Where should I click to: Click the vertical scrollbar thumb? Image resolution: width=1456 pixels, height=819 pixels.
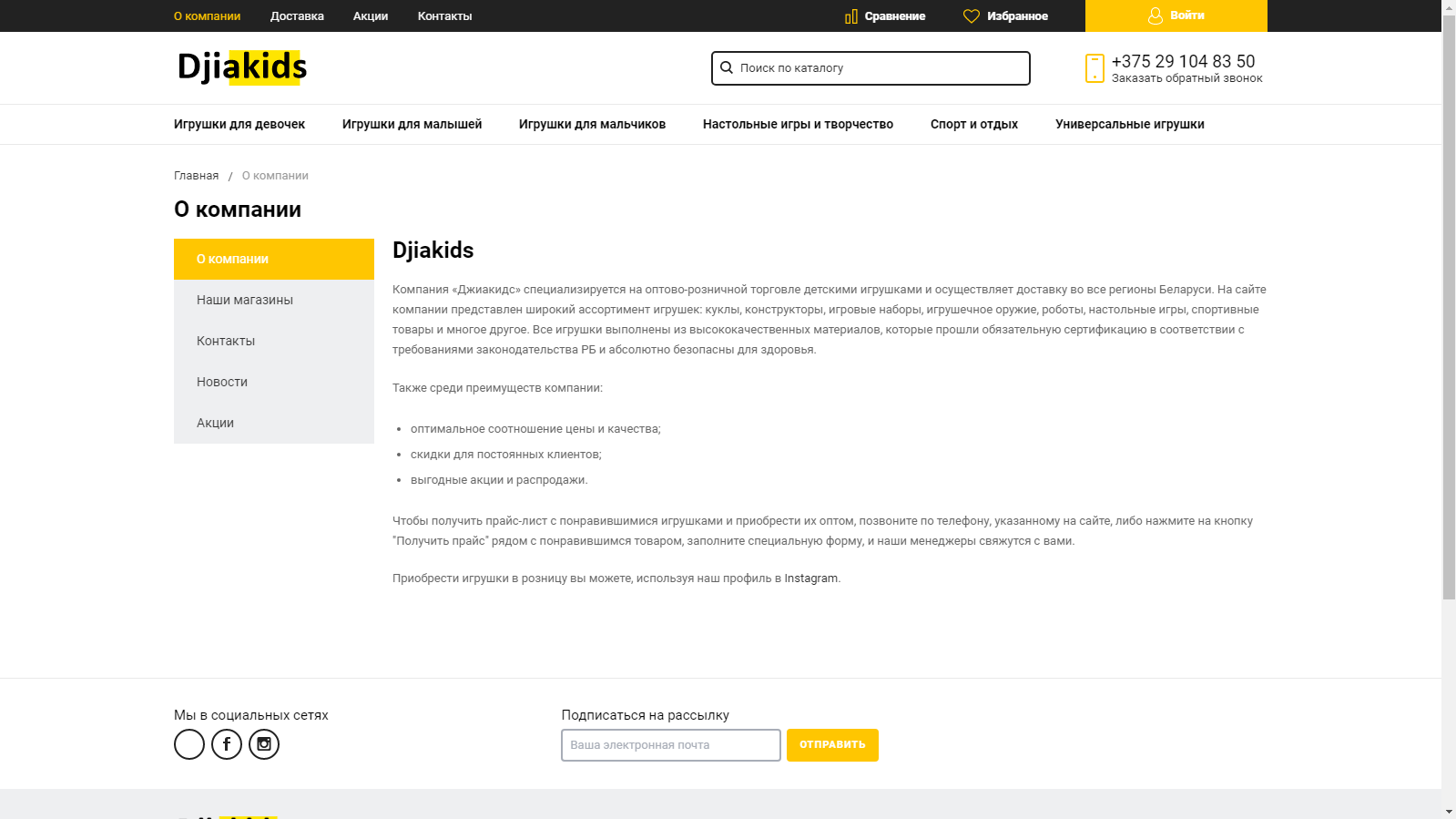[1449, 307]
